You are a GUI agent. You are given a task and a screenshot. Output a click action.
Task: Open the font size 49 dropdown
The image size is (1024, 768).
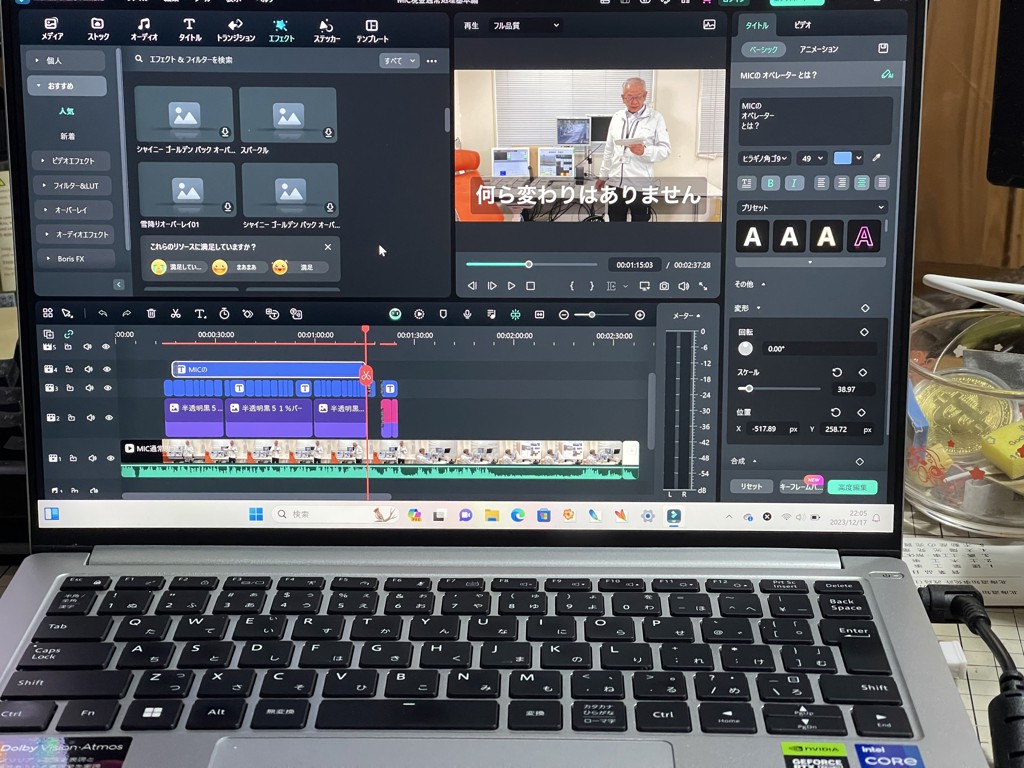812,158
